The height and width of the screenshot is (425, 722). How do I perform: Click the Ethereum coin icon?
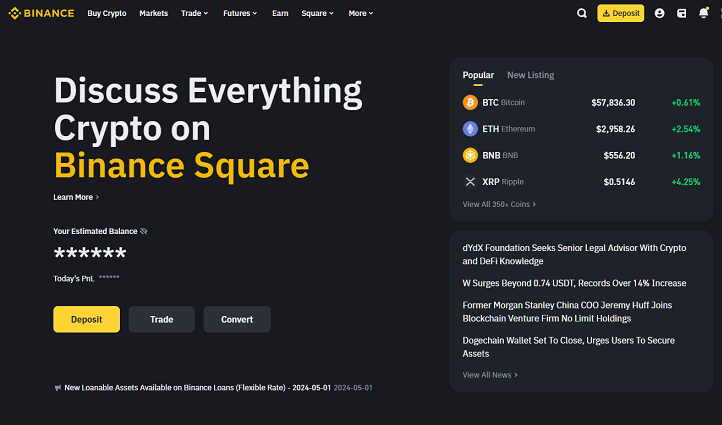click(x=470, y=129)
